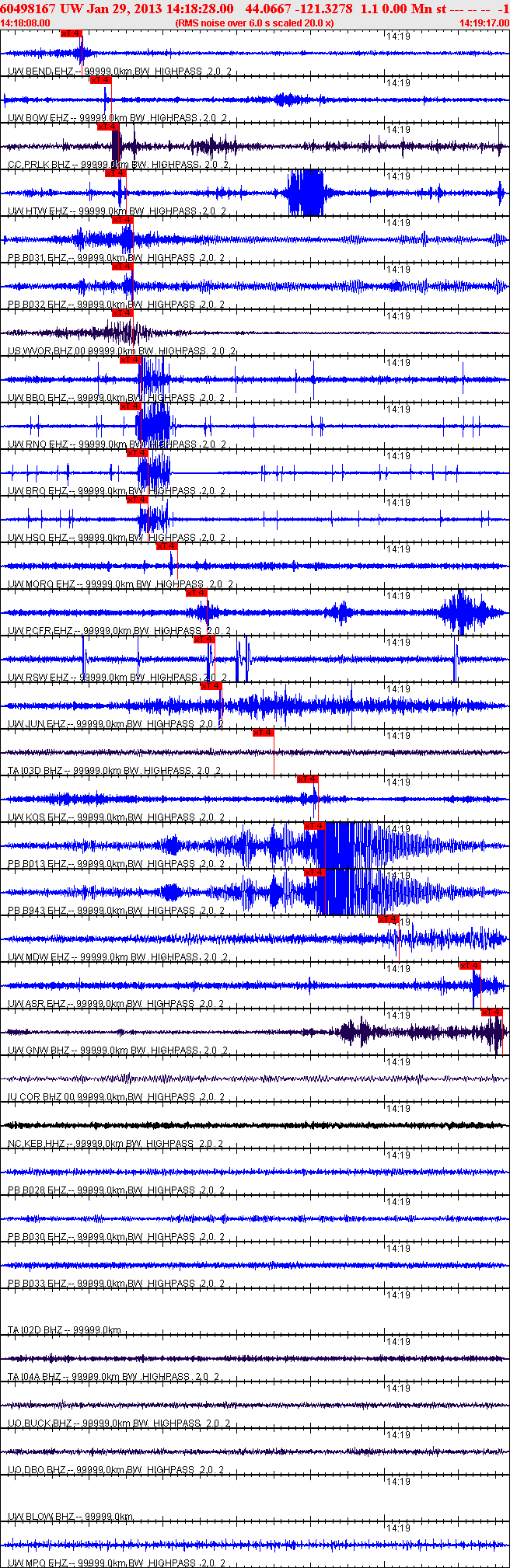510x1568 pixels.
Task: Click the pick flag on PB B013 trace
Action: click(x=315, y=826)
